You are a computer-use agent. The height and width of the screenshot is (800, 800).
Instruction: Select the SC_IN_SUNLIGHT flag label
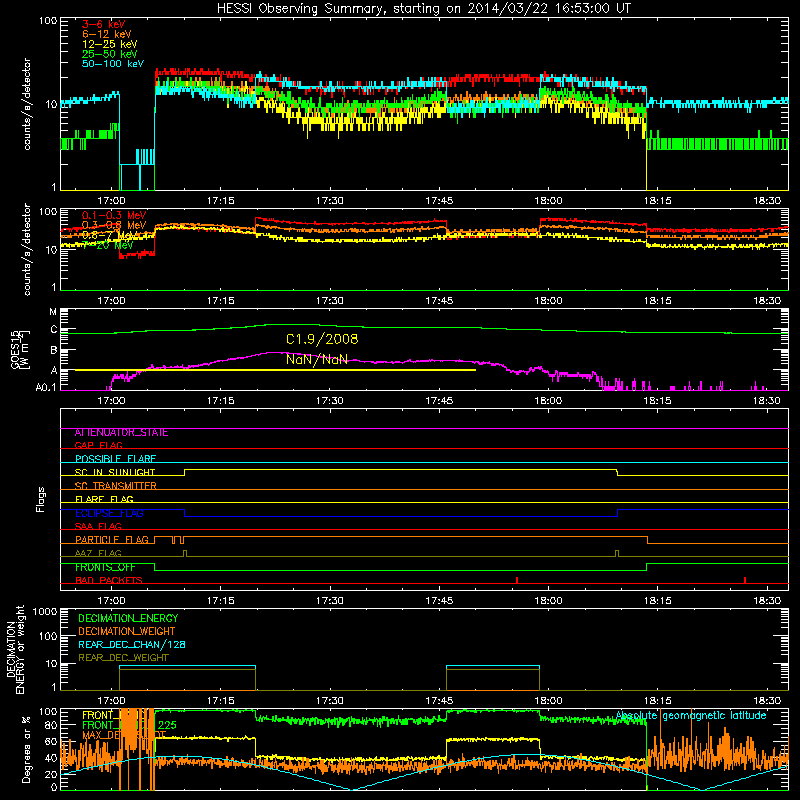coord(115,472)
